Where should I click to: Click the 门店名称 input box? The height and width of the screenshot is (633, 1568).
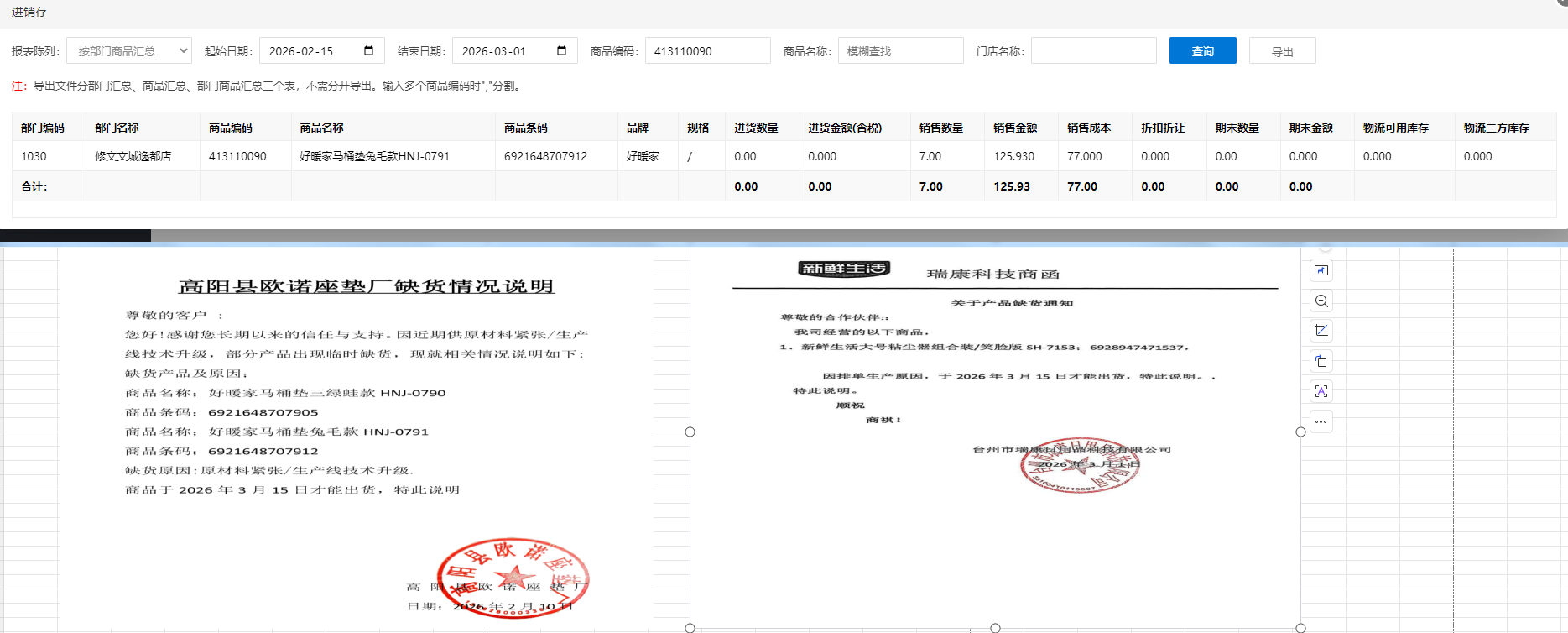pyautogui.click(x=1093, y=51)
